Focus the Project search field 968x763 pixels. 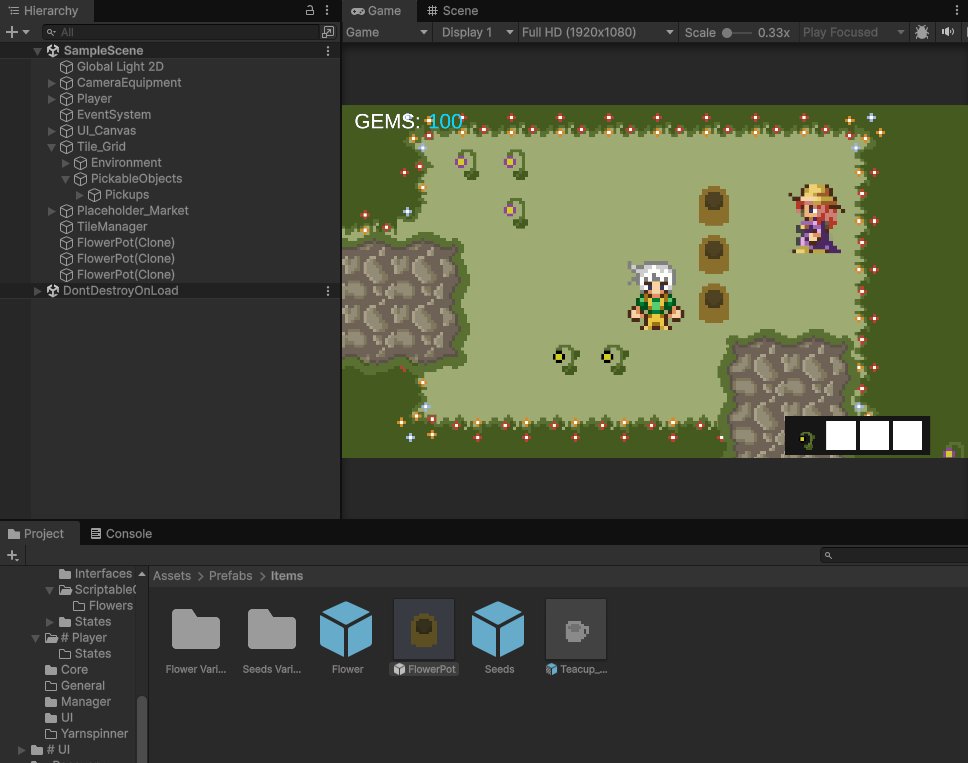894,556
